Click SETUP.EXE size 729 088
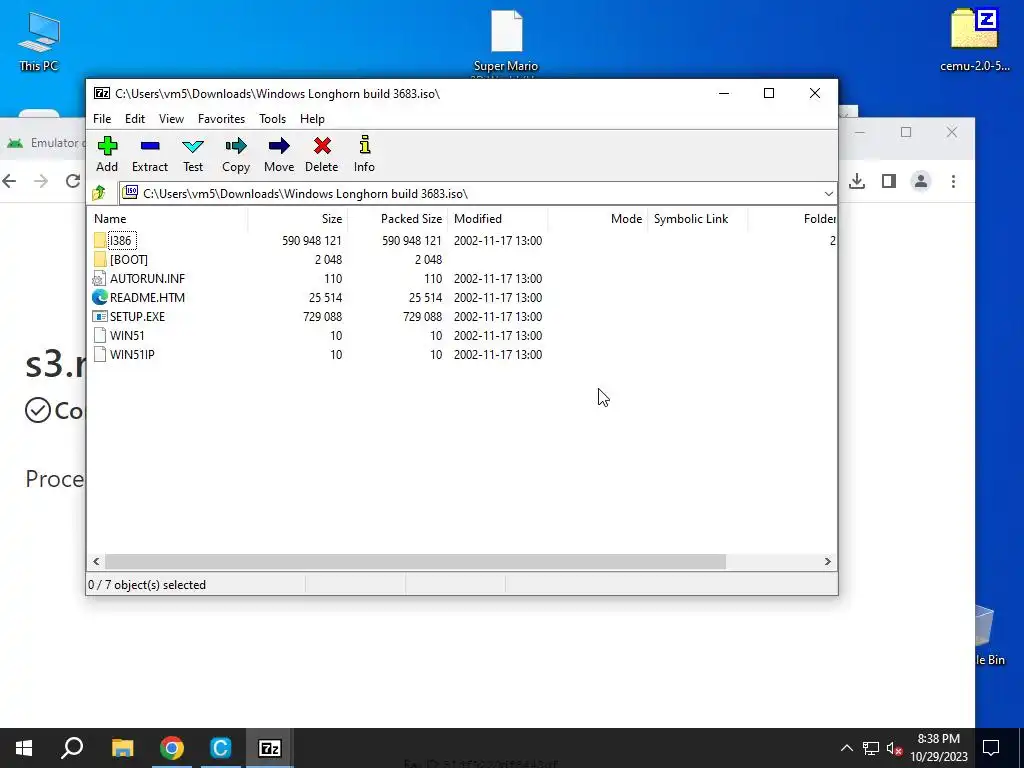 coord(322,317)
